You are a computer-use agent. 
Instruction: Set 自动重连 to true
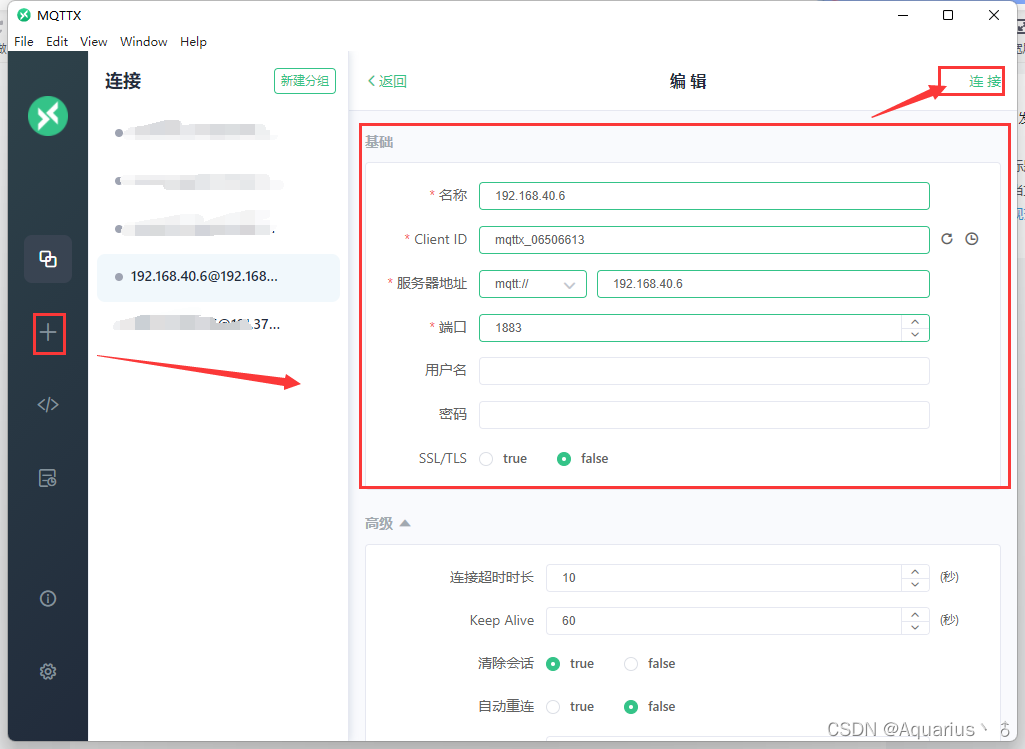pos(553,707)
